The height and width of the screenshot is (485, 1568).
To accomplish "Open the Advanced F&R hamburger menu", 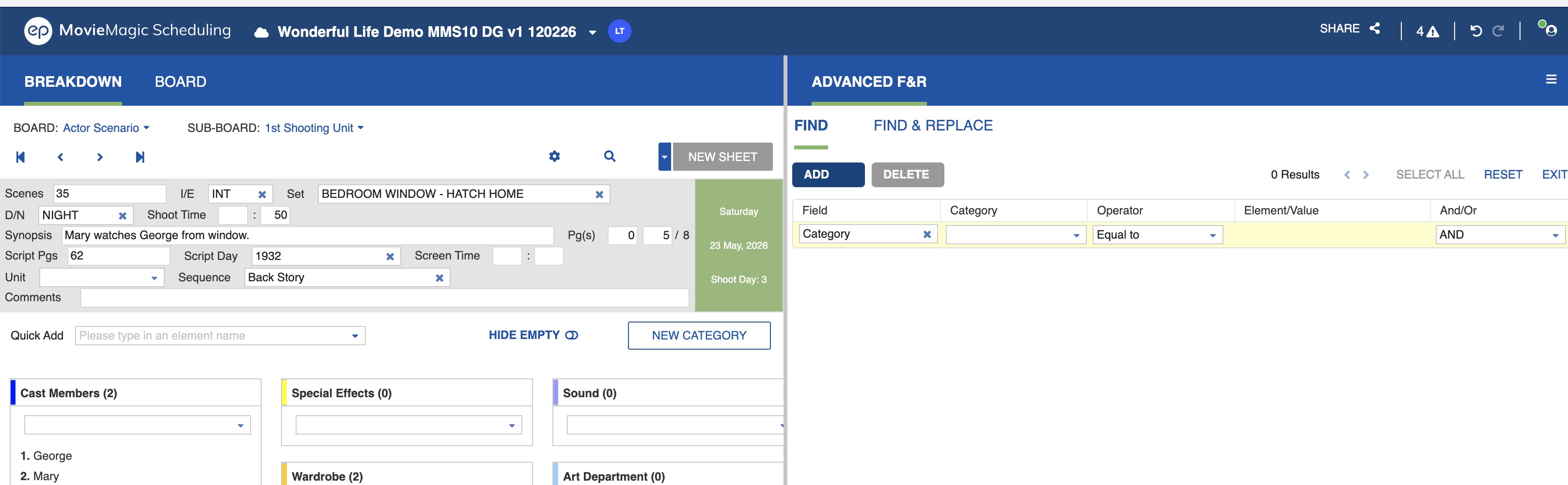I will [1551, 79].
